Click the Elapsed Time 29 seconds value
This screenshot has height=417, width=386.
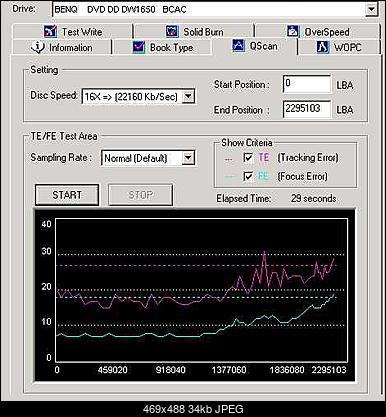(313, 198)
